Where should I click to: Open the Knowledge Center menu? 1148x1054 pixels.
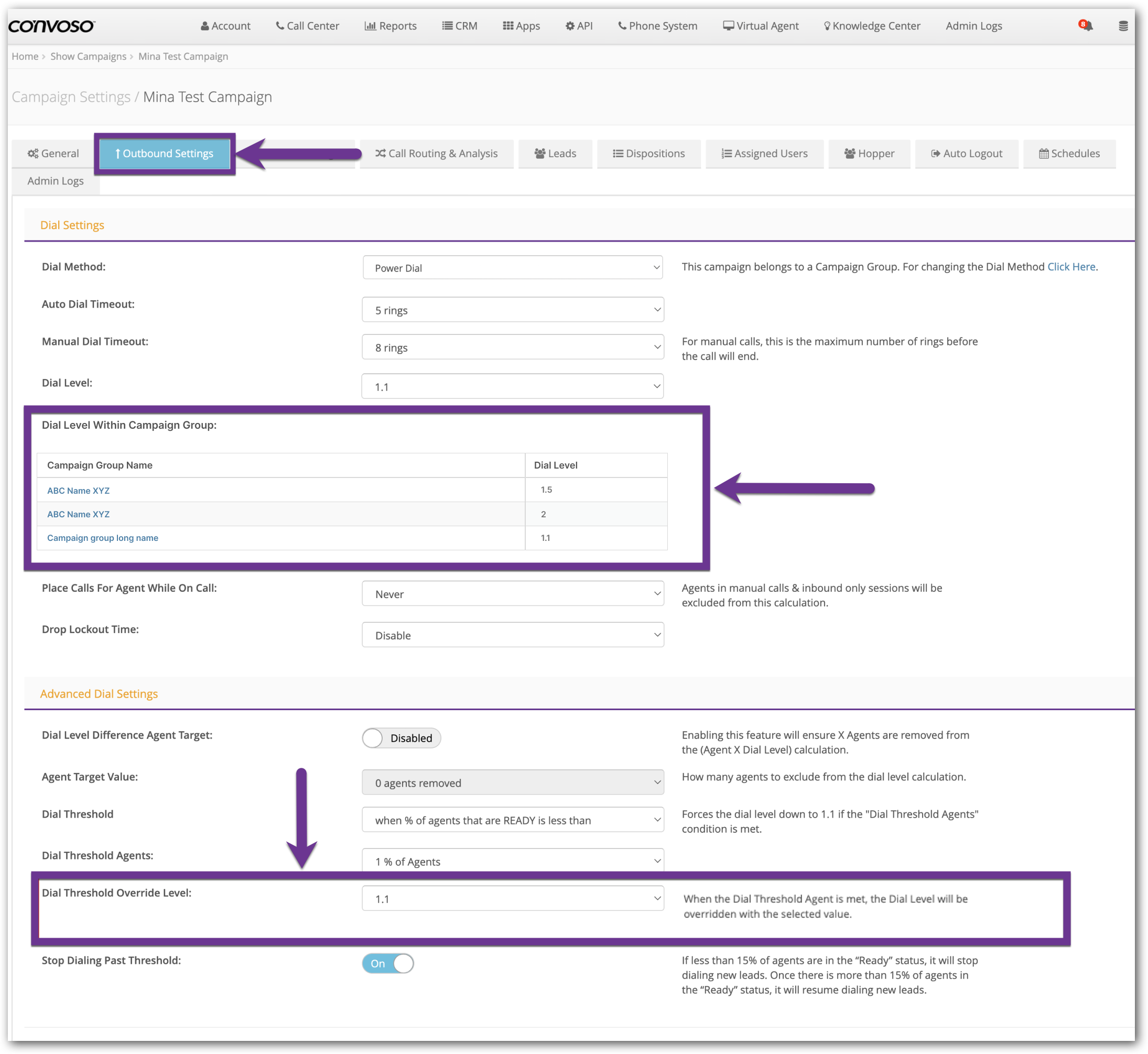872,26
